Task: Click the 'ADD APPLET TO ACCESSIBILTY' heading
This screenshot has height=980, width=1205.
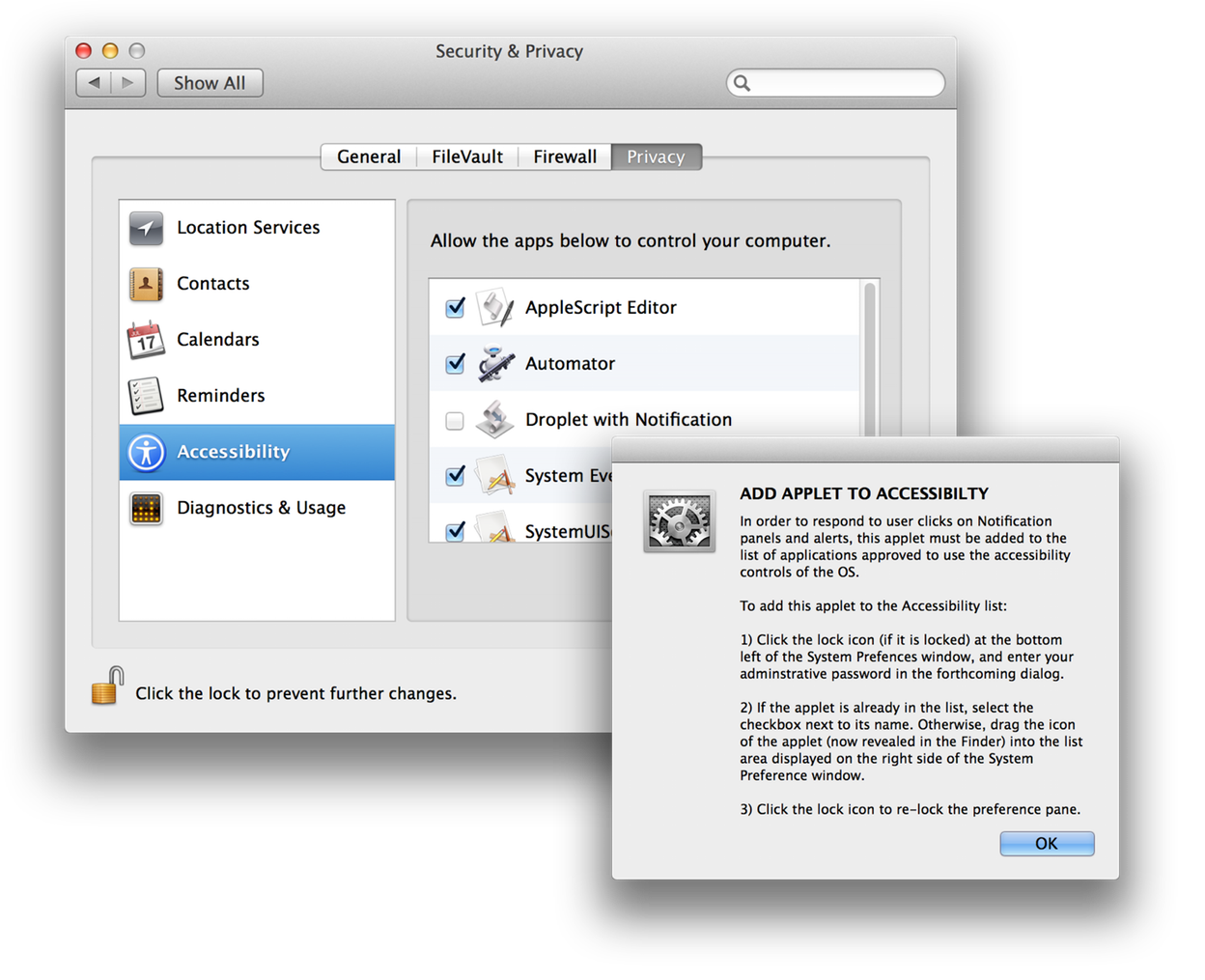Action: pos(864,493)
